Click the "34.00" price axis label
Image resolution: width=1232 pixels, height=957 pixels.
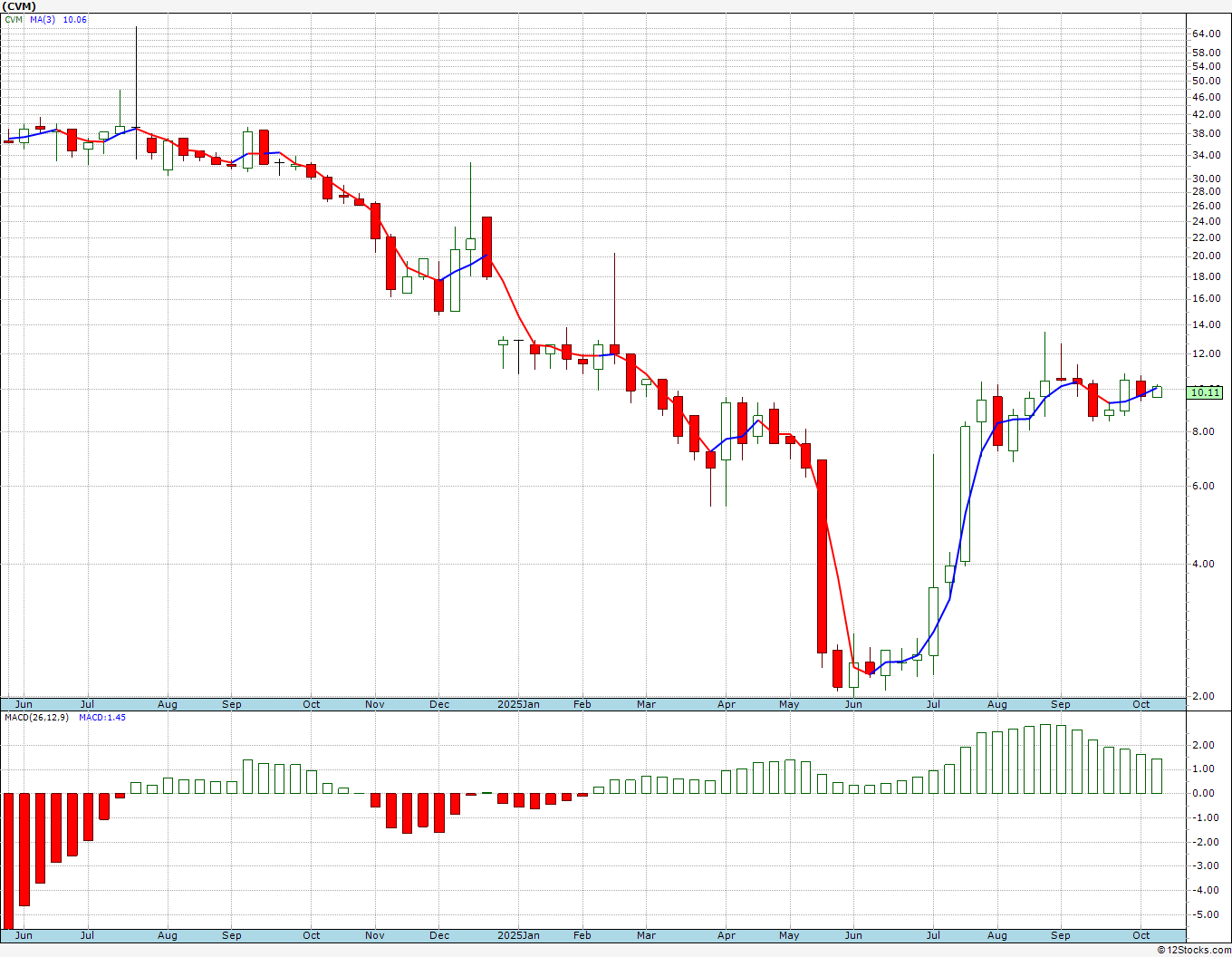click(1205, 155)
